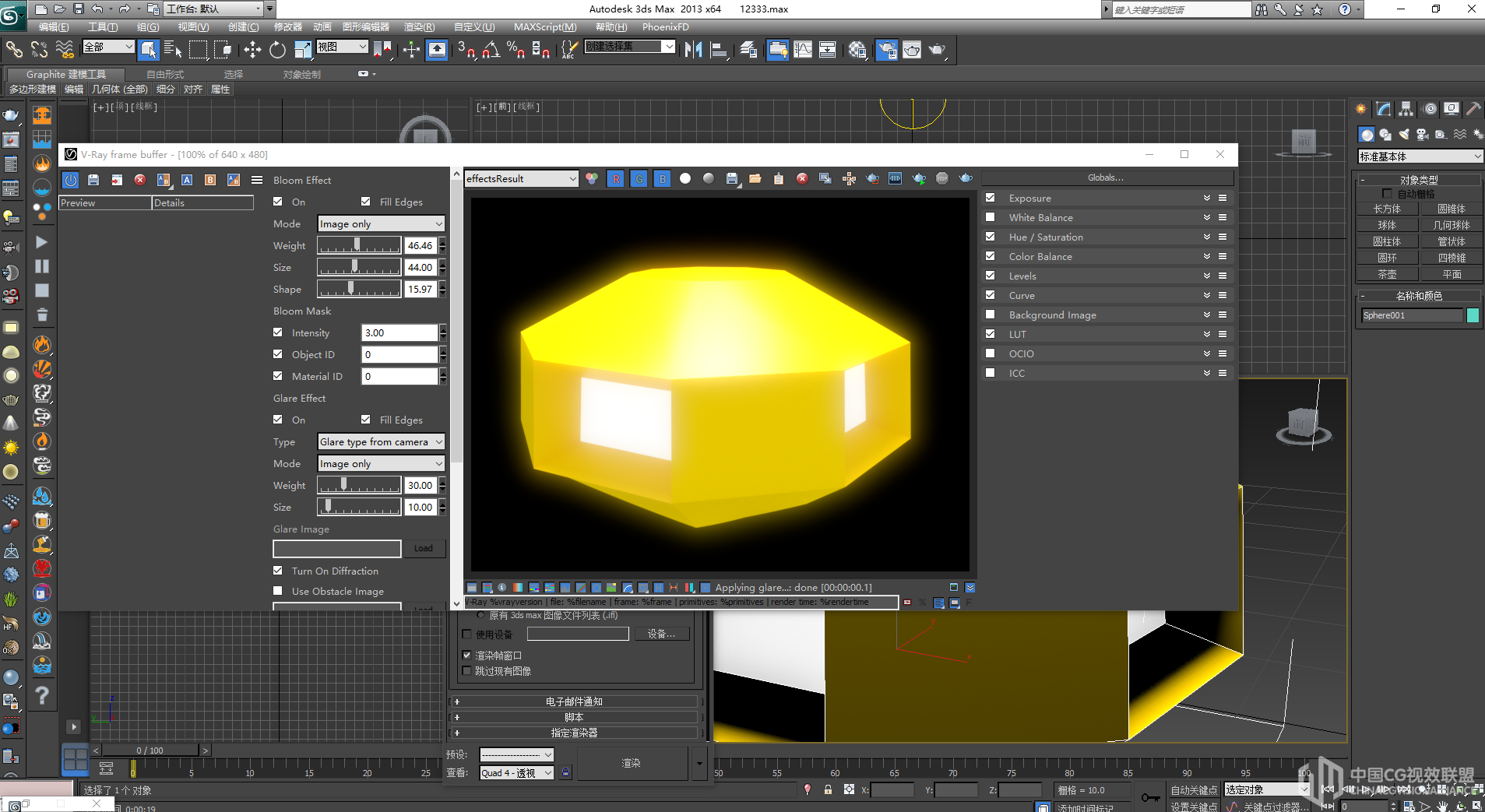Open the Hierarchy panel tab icon

pos(1406,109)
